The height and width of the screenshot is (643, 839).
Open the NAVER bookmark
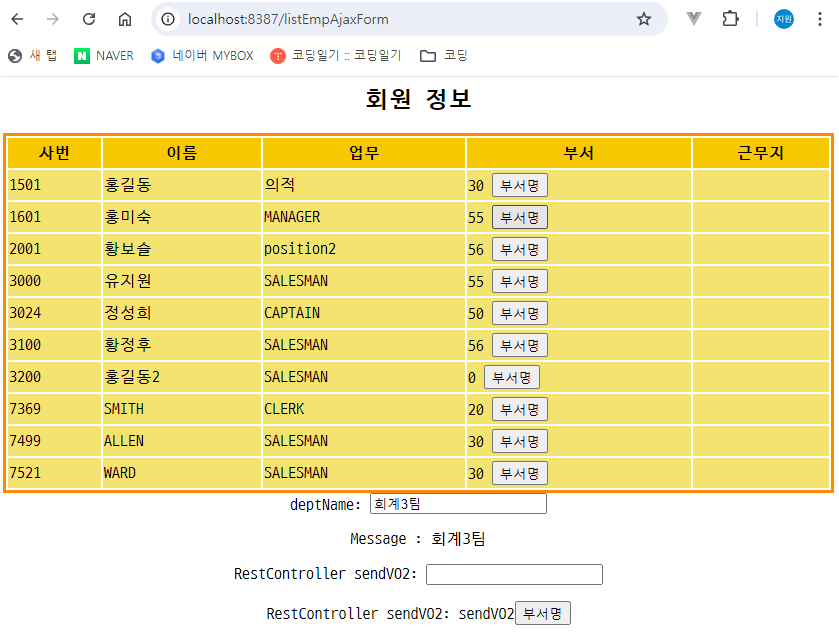tap(104, 56)
